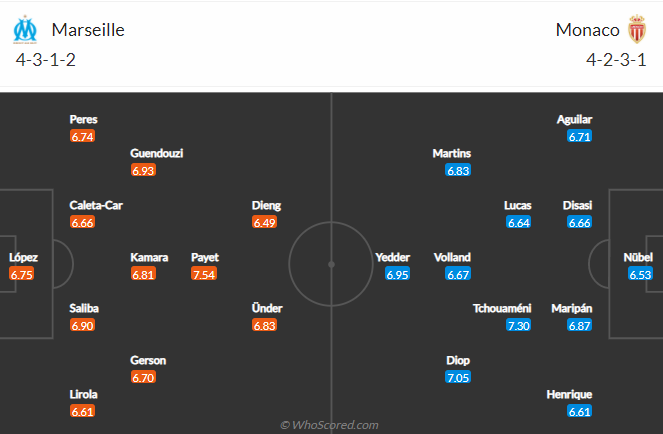Click López's 6.75 rating badge
Screen dimensions: 663x434
pos(22,274)
